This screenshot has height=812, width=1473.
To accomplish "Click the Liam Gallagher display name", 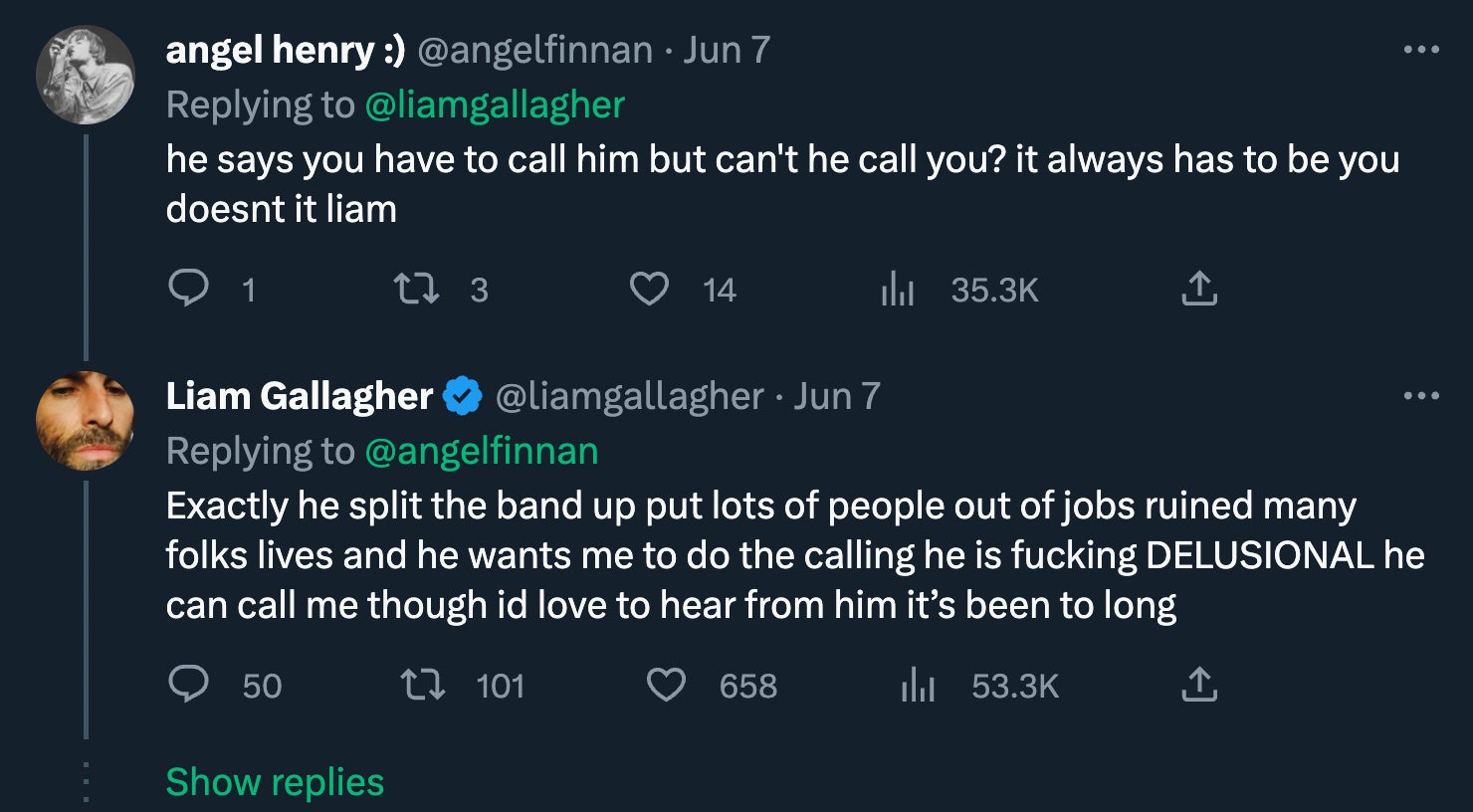I will click(299, 396).
